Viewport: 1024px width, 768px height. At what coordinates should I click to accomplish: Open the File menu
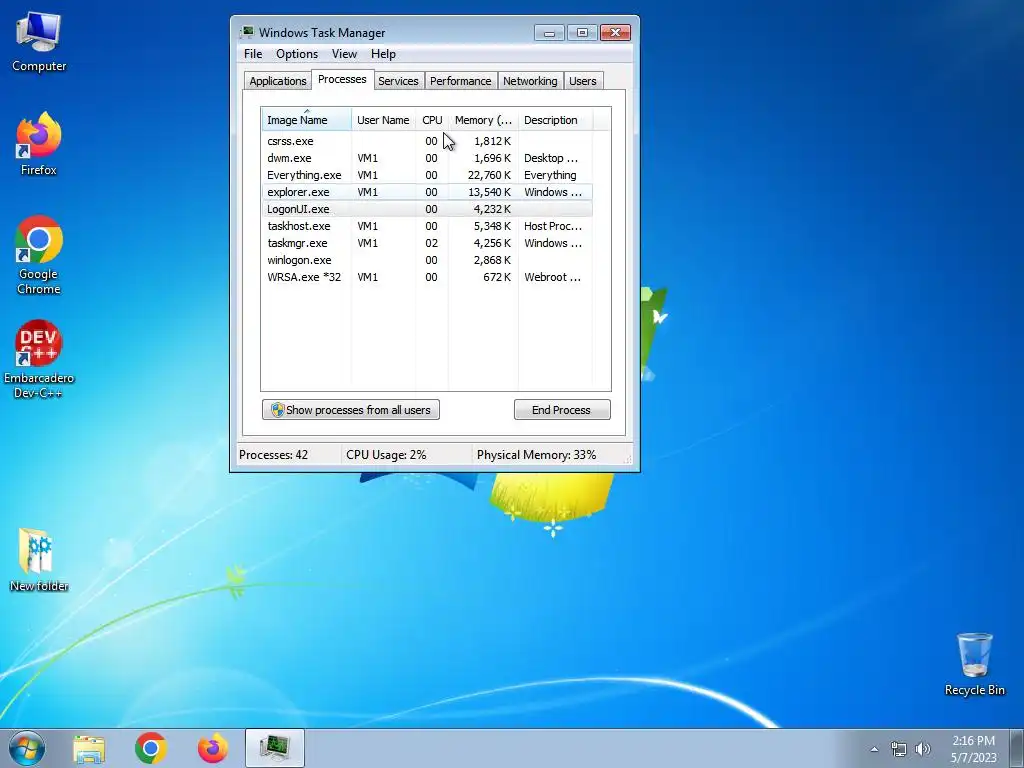coord(253,54)
